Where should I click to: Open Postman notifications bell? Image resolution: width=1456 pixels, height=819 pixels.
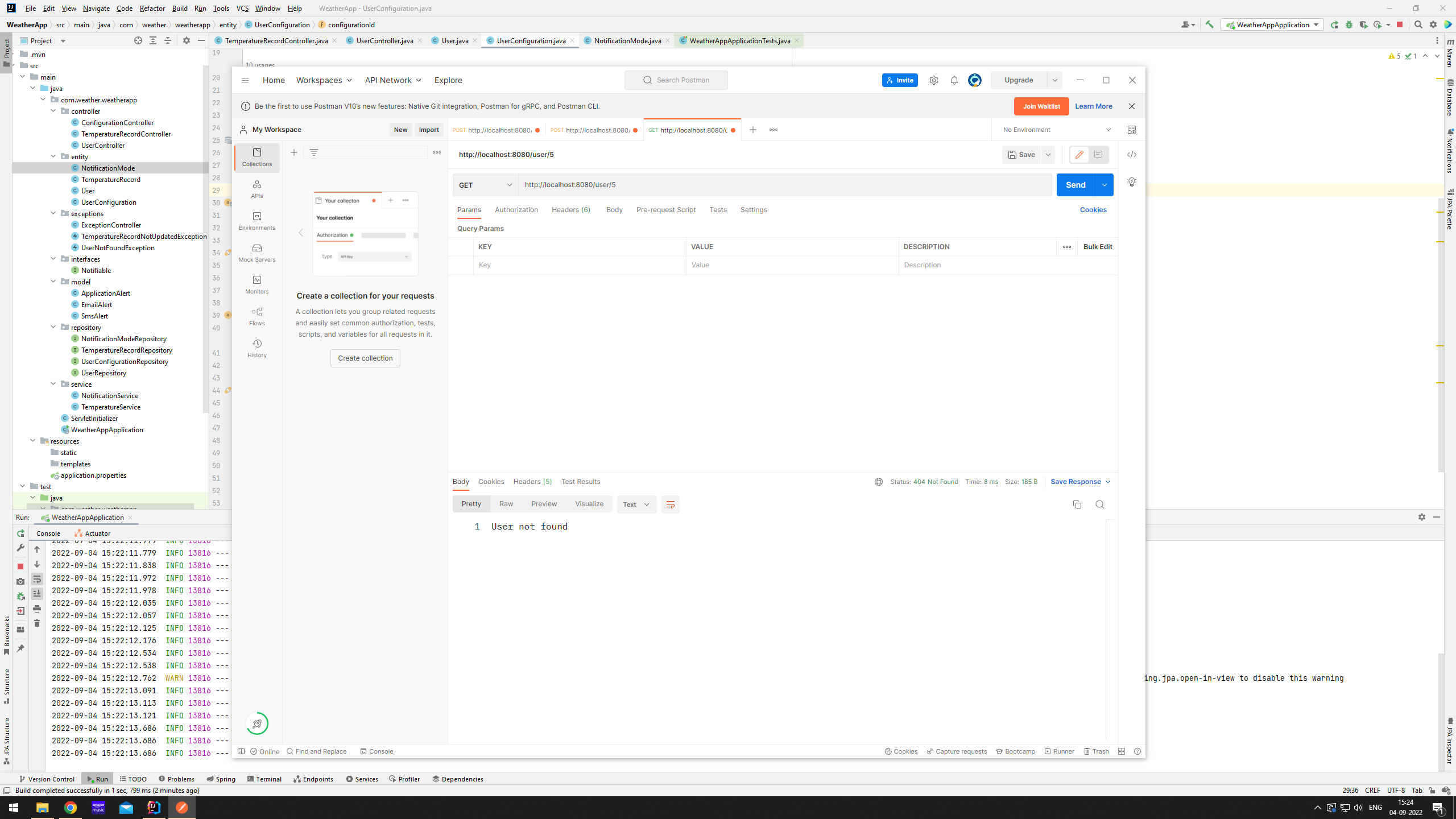click(954, 80)
